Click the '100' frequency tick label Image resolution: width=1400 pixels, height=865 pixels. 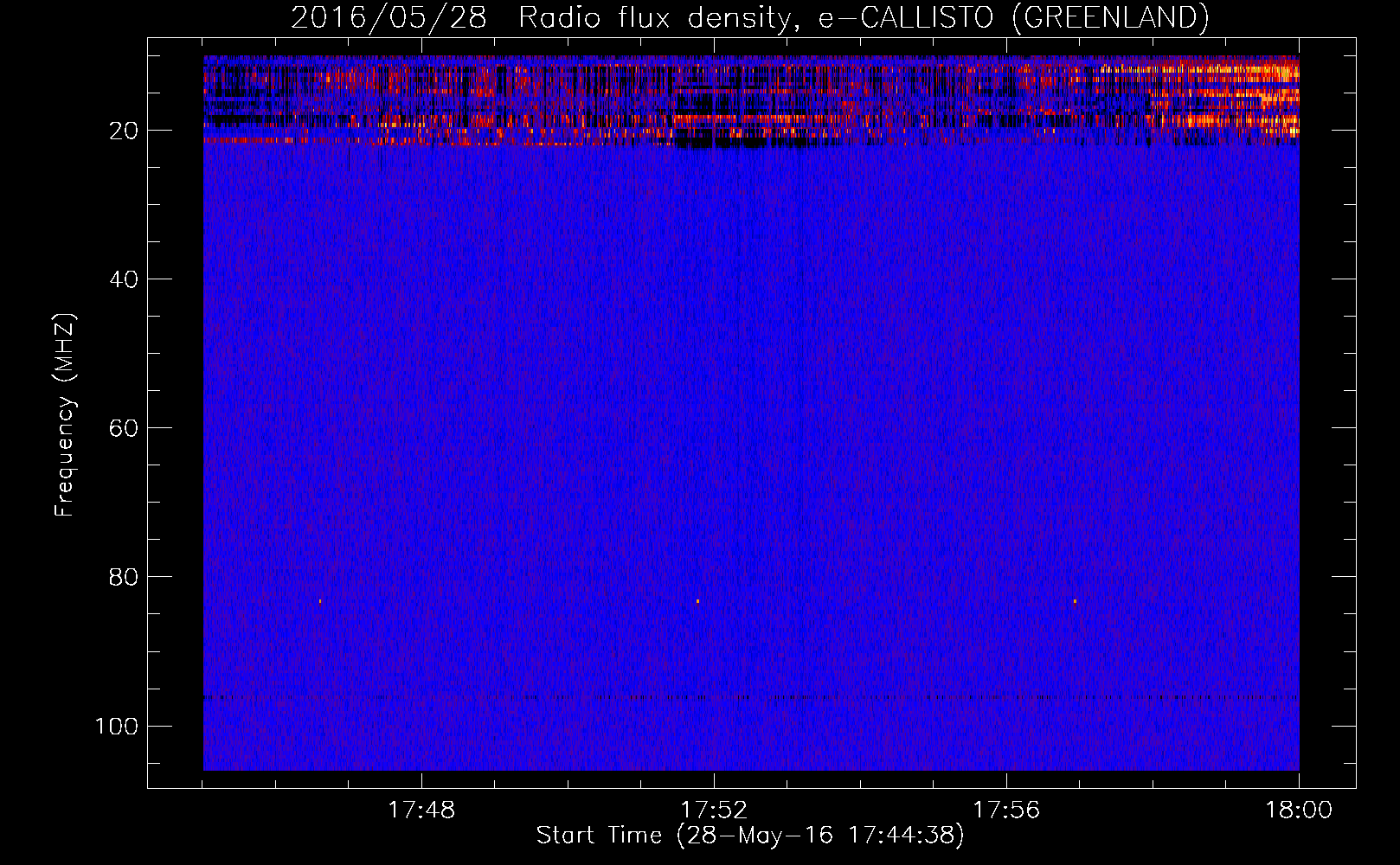pyautogui.click(x=117, y=726)
